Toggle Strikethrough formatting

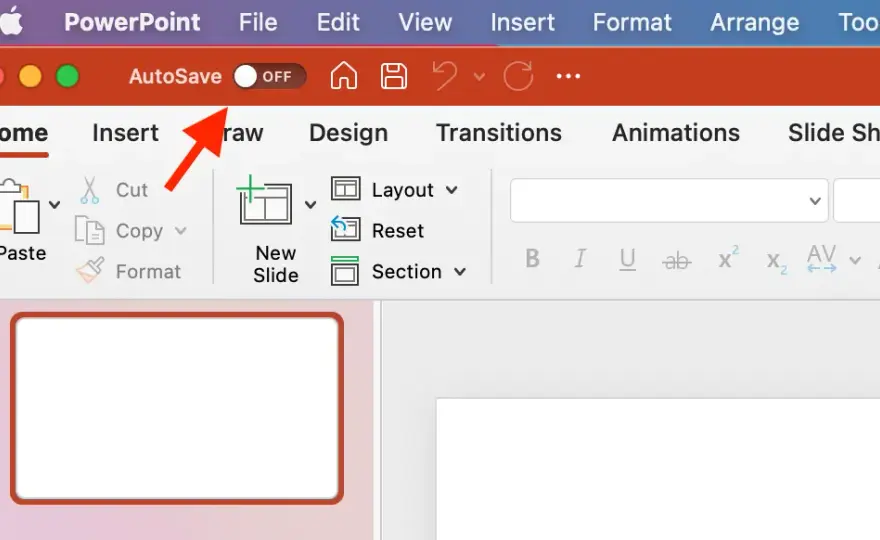pos(676,260)
